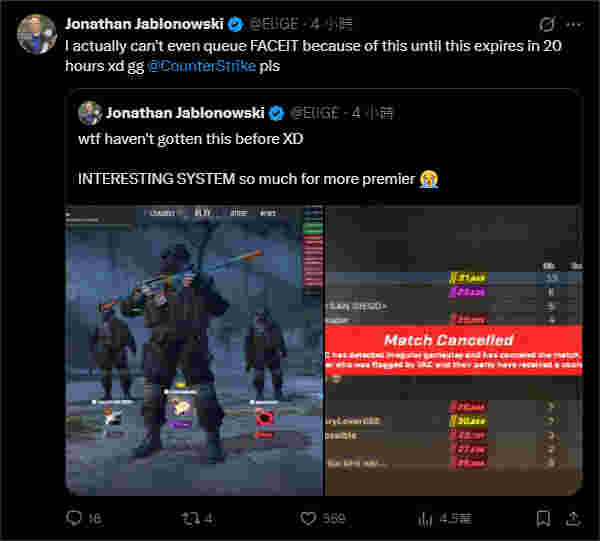Click the quoted tweet's Jonathan Jablonowski name
Image resolution: width=600 pixels, height=541 pixels.
pos(185,113)
